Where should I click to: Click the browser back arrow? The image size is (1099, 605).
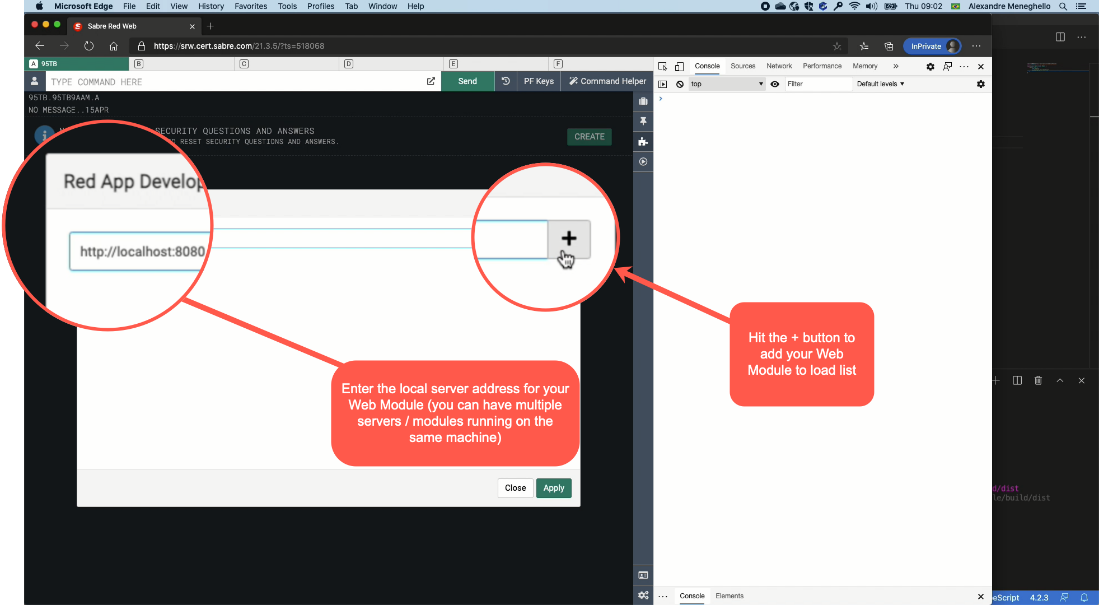click(x=40, y=46)
